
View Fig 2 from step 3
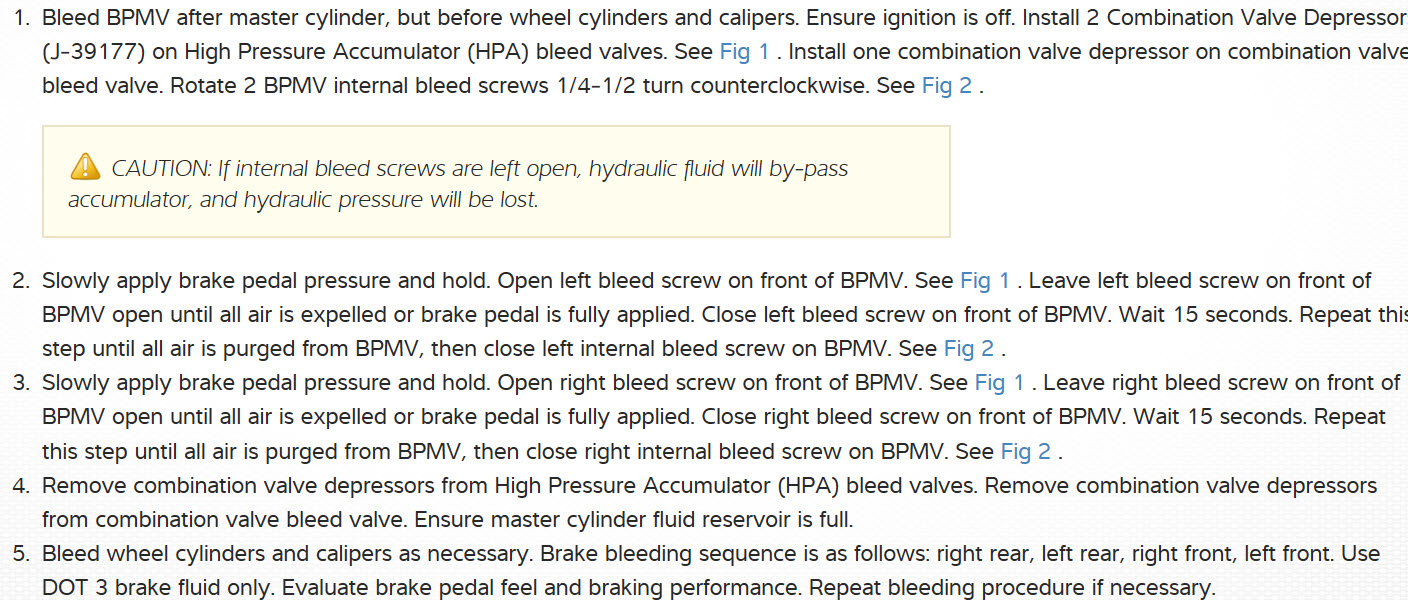tap(1025, 452)
